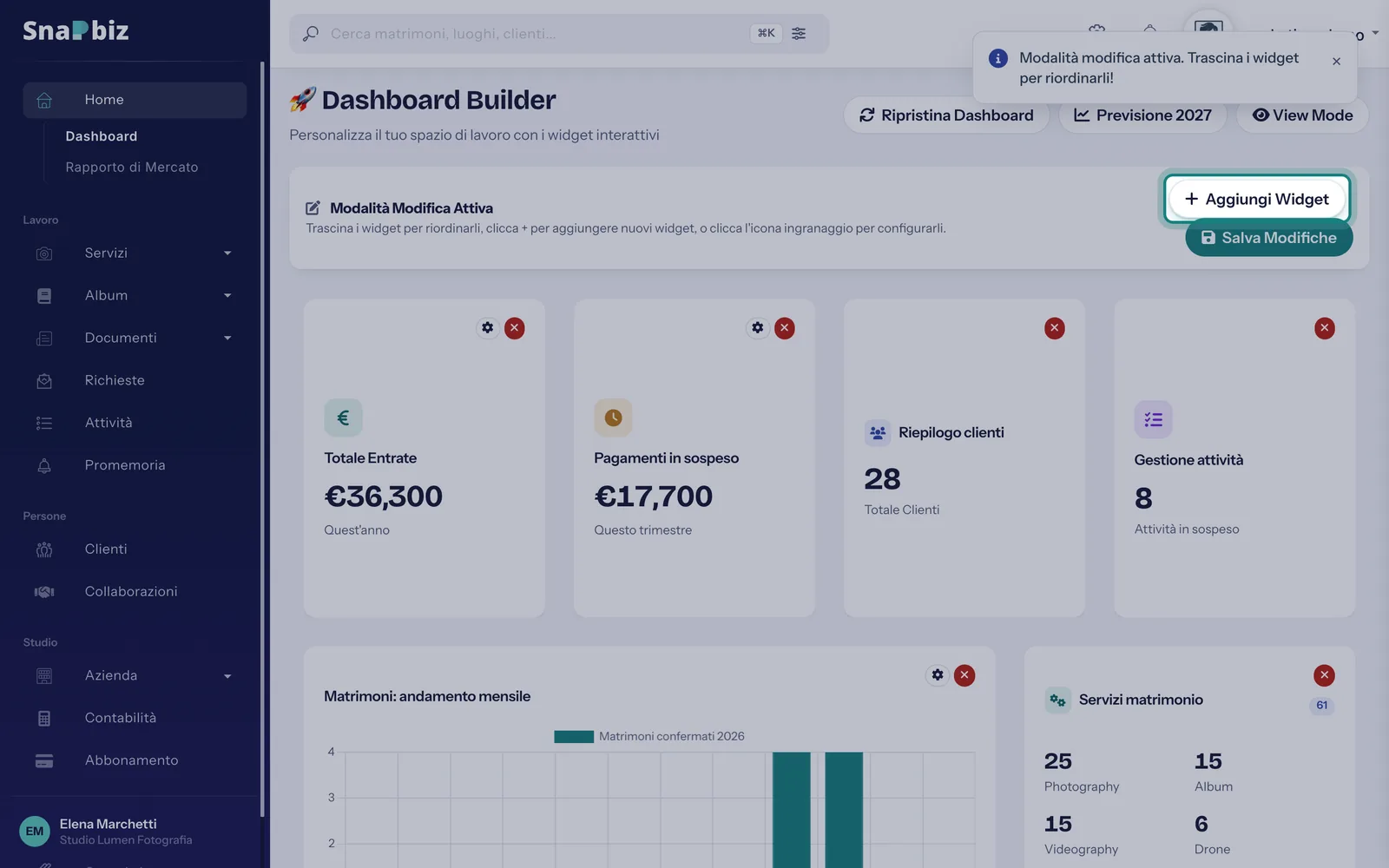Click the Contabilità calculator icon
The height and width of the screenshot is (868, 1389).
(x=44, y=719)
